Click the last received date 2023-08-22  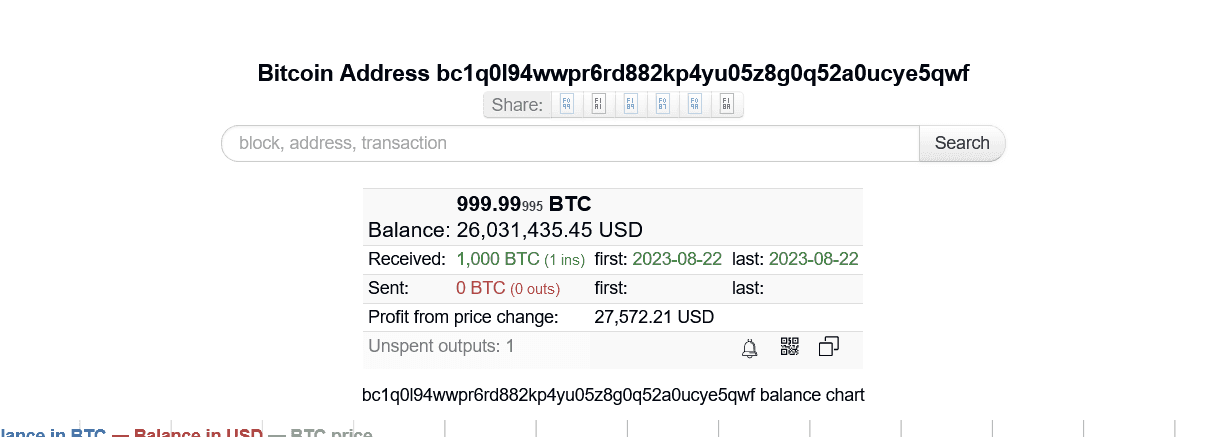click(x=813, y=259)
